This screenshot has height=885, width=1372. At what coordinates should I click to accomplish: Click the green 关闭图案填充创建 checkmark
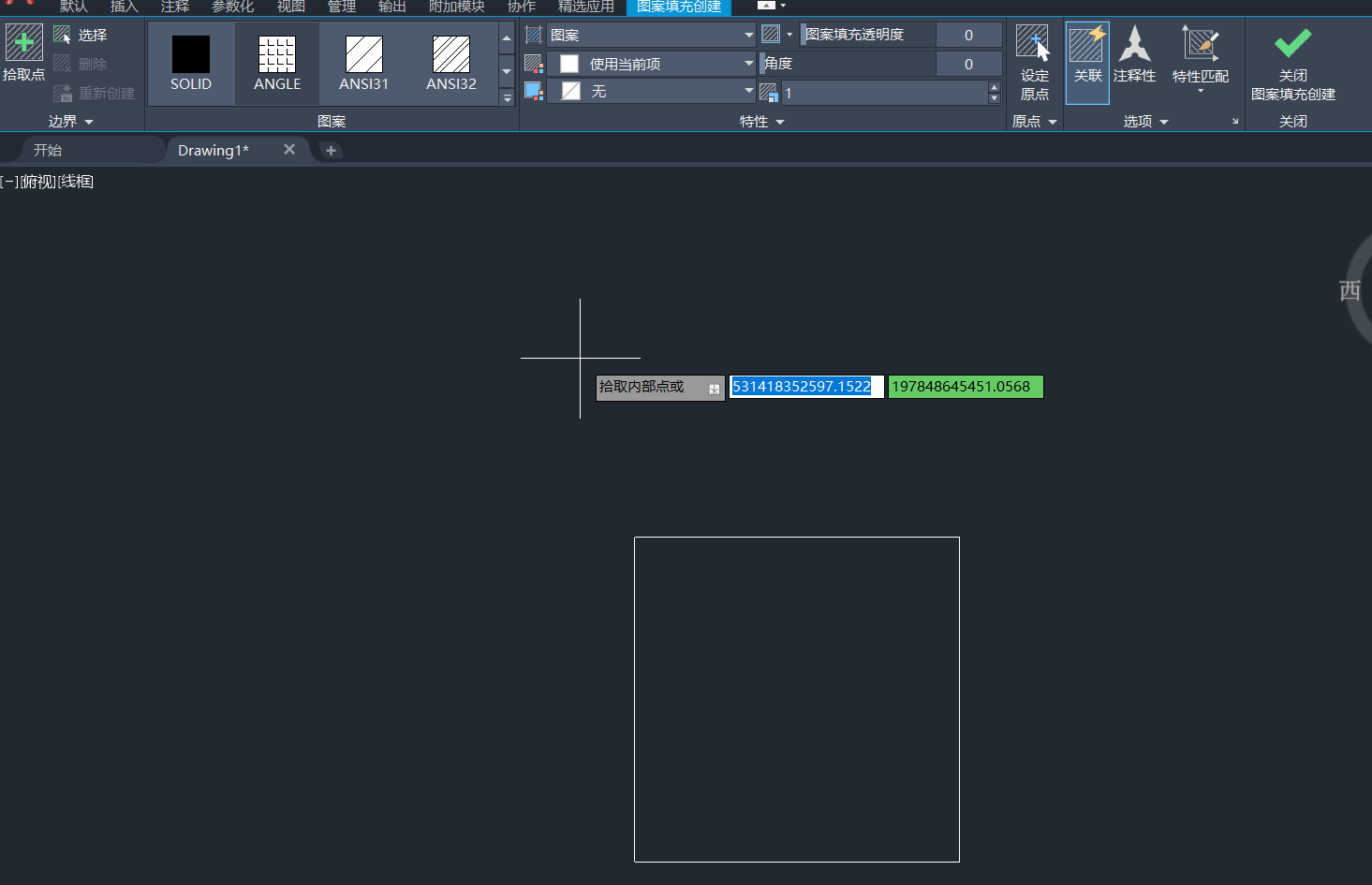tap(1292, 44)
